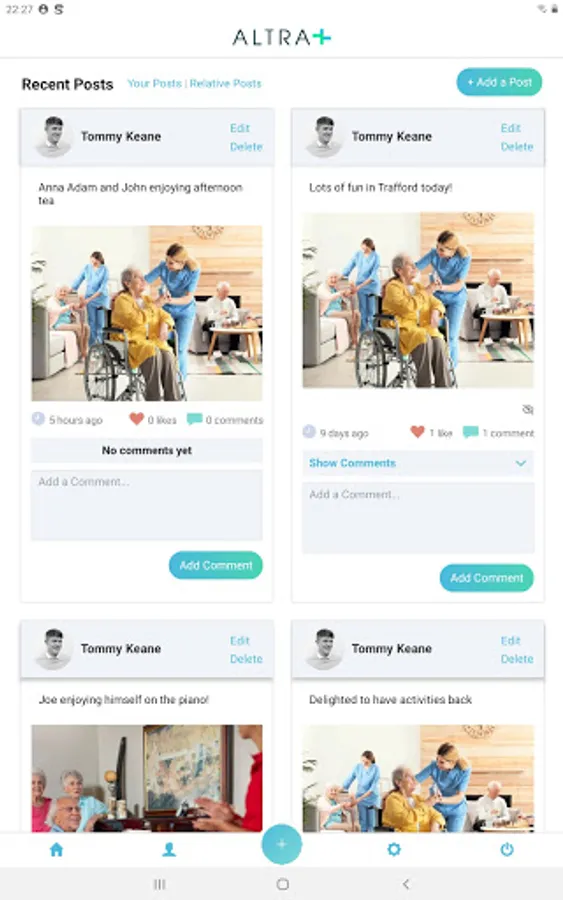This screenshot has width=563, height=900.
Task: Open the home tab icon in bottom bar
Action: (56, 849)
